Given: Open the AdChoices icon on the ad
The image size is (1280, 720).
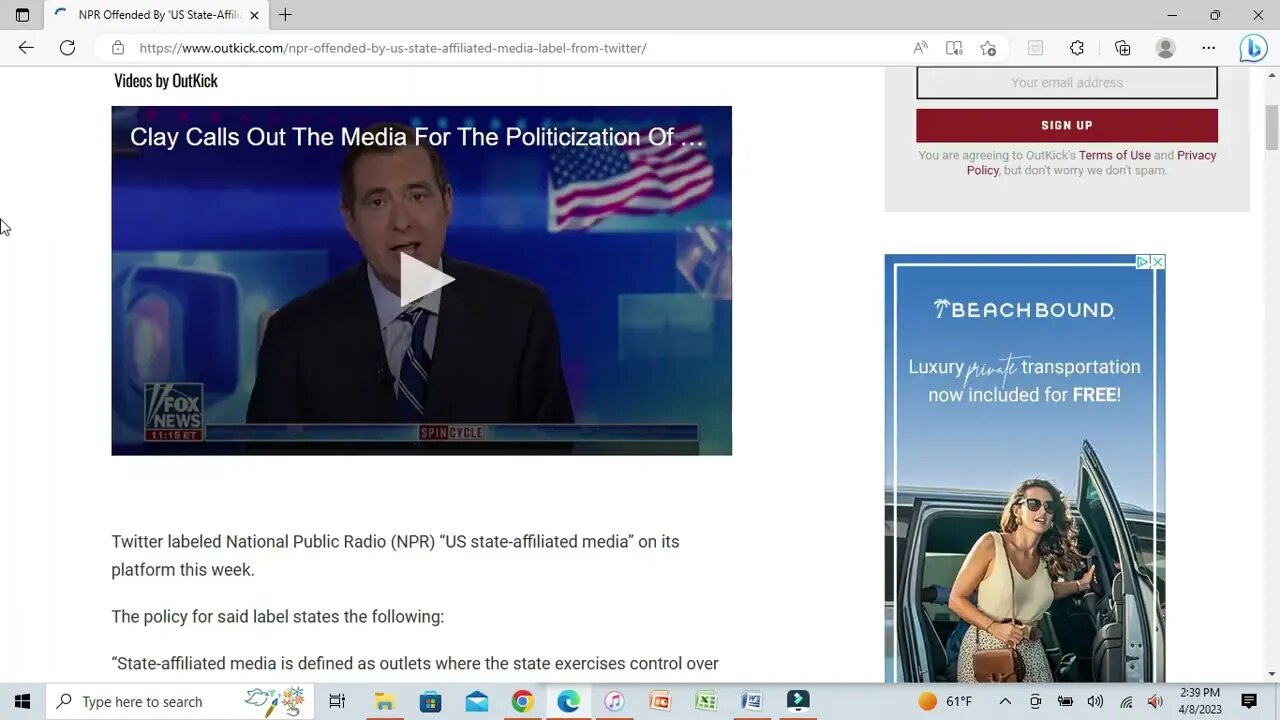Looking at the screenshot, I should (1143, 262).
